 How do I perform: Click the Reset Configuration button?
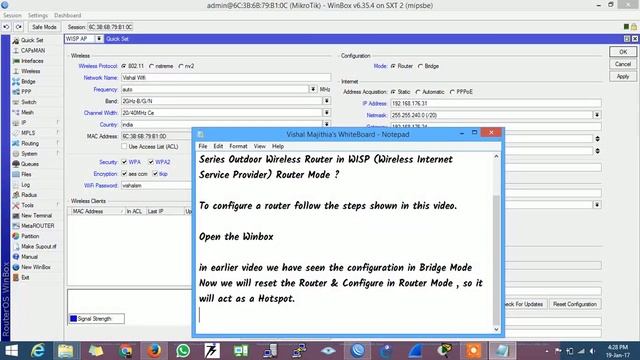point(575,304)
